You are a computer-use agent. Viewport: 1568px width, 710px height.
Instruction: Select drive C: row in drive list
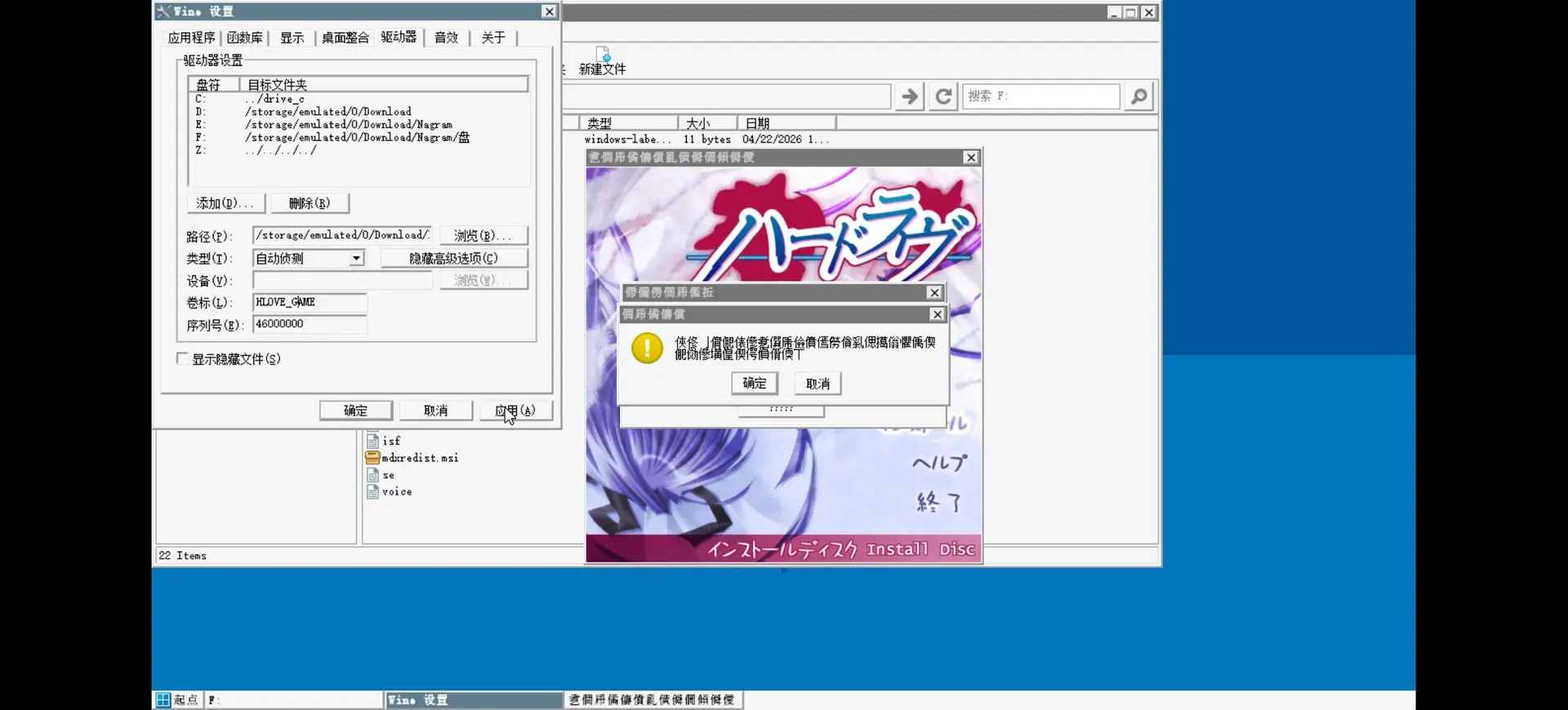[358, 99]
